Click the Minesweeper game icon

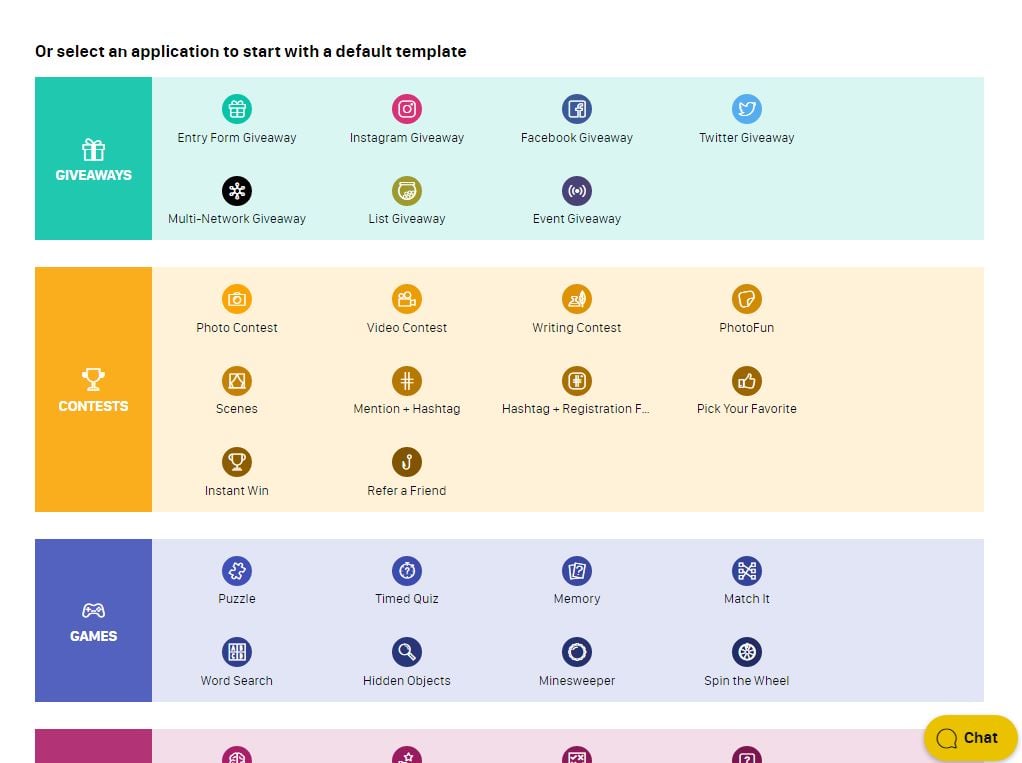577,653
